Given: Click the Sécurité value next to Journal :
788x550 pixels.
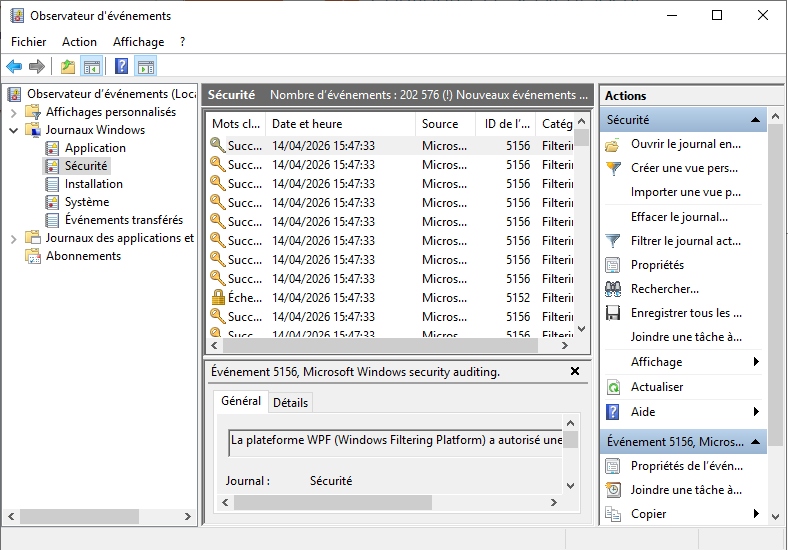Looking at the screenshot, I should coord(331,481).
